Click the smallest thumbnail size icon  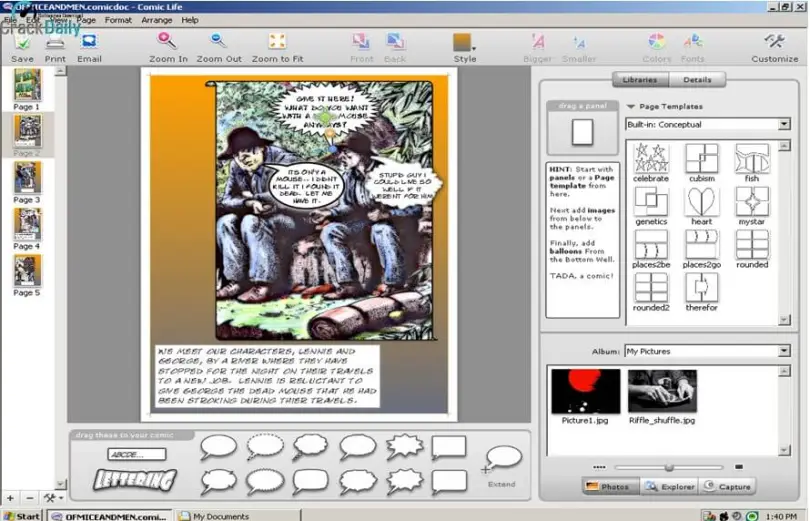(x=599, y=467)
